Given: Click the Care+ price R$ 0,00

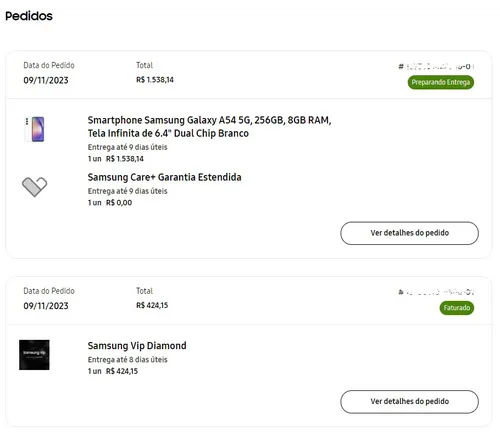Looking at the screenshot, I should pyautogui.click(x=119, y=203).
